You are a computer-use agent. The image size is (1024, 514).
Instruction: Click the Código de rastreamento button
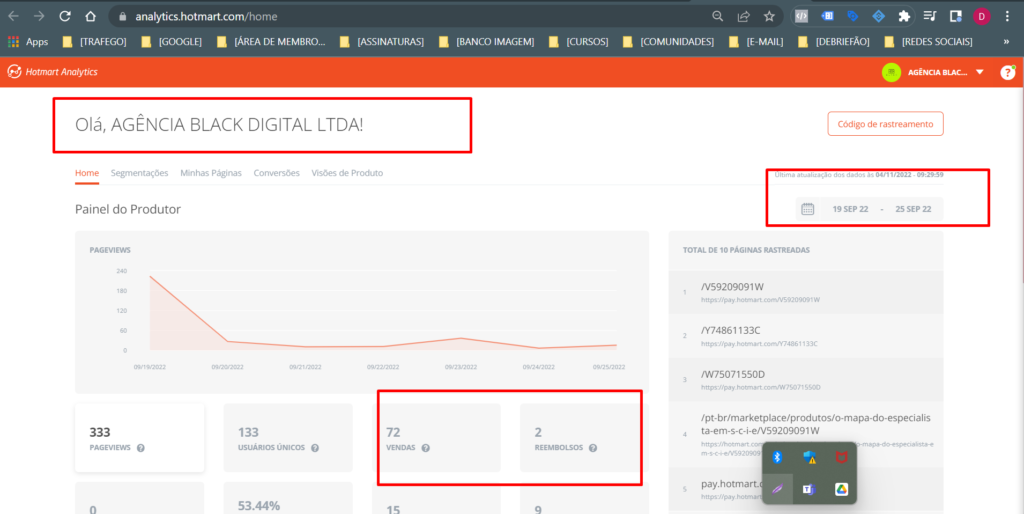(885, 124)
